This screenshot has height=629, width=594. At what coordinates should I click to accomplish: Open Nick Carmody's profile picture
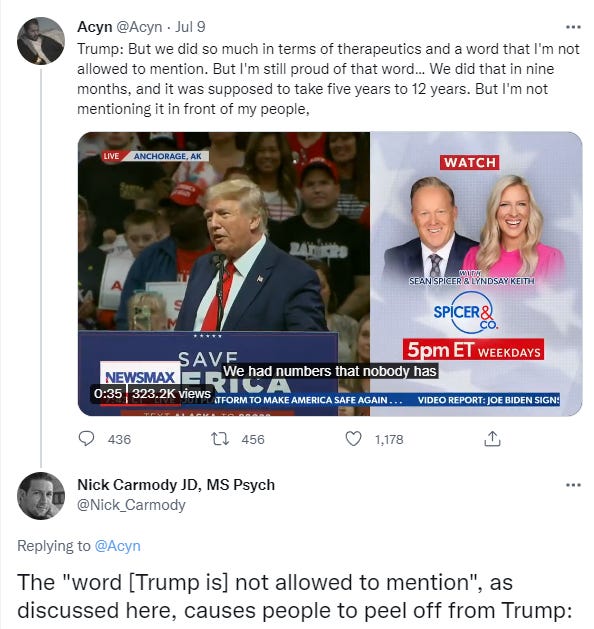click(41, 496)
